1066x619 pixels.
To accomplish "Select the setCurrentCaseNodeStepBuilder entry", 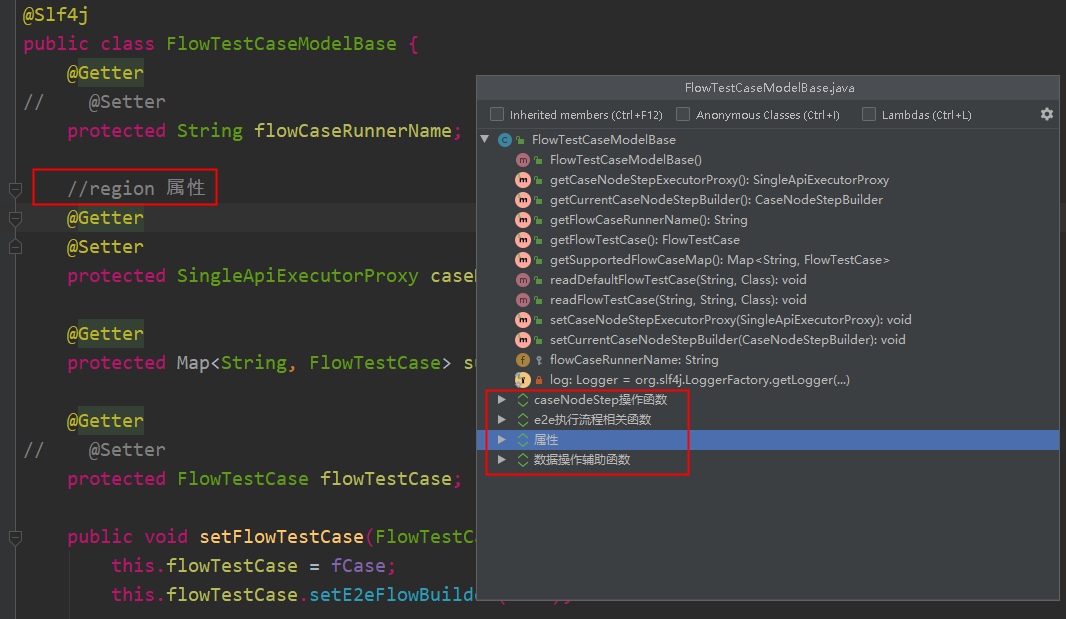I will coord(727,339).
